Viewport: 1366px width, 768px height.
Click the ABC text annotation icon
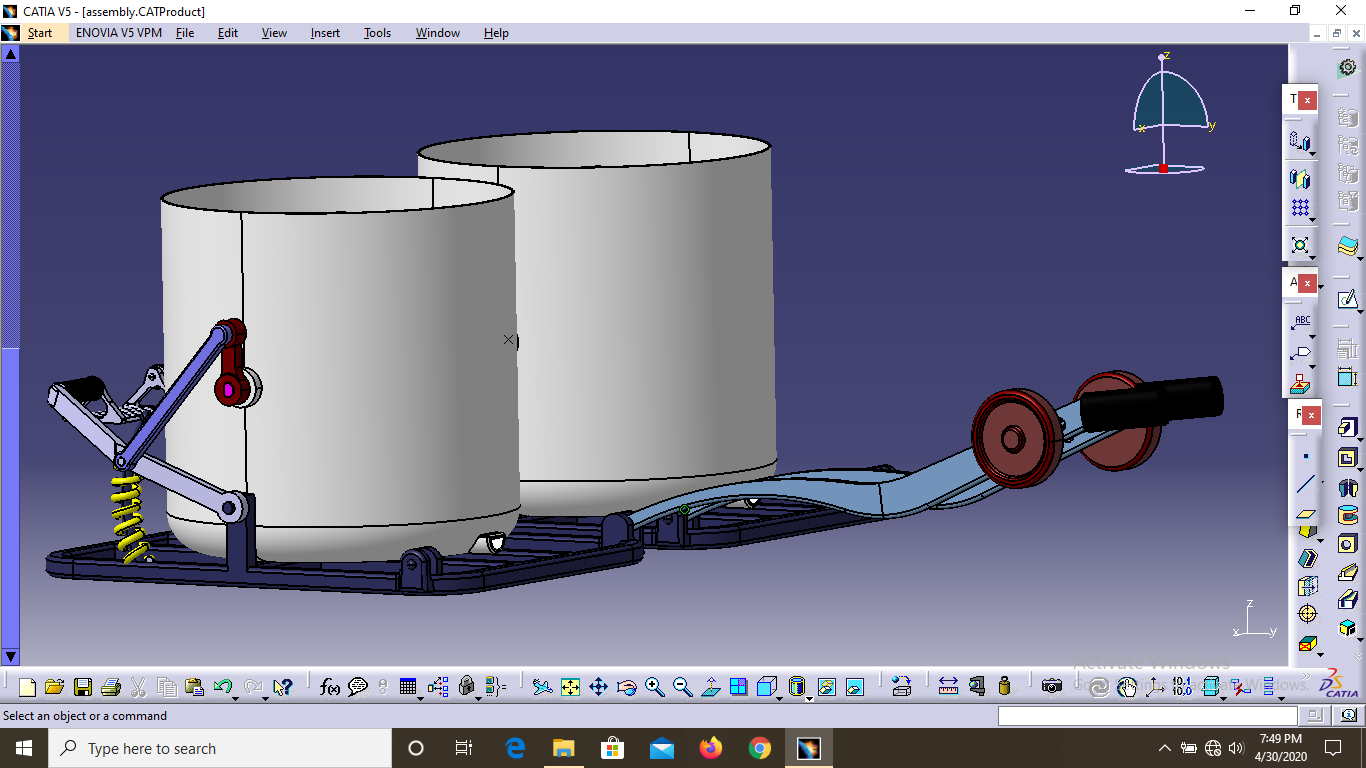click(x=1301, y=323)
